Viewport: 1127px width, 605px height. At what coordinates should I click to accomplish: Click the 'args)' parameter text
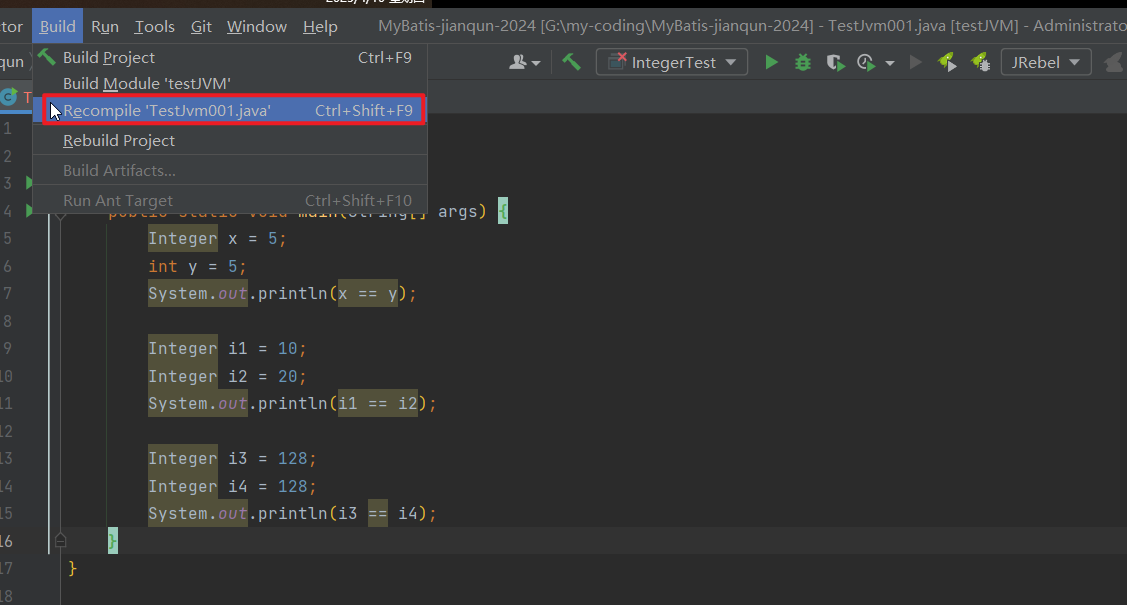(x=462, y=211)
